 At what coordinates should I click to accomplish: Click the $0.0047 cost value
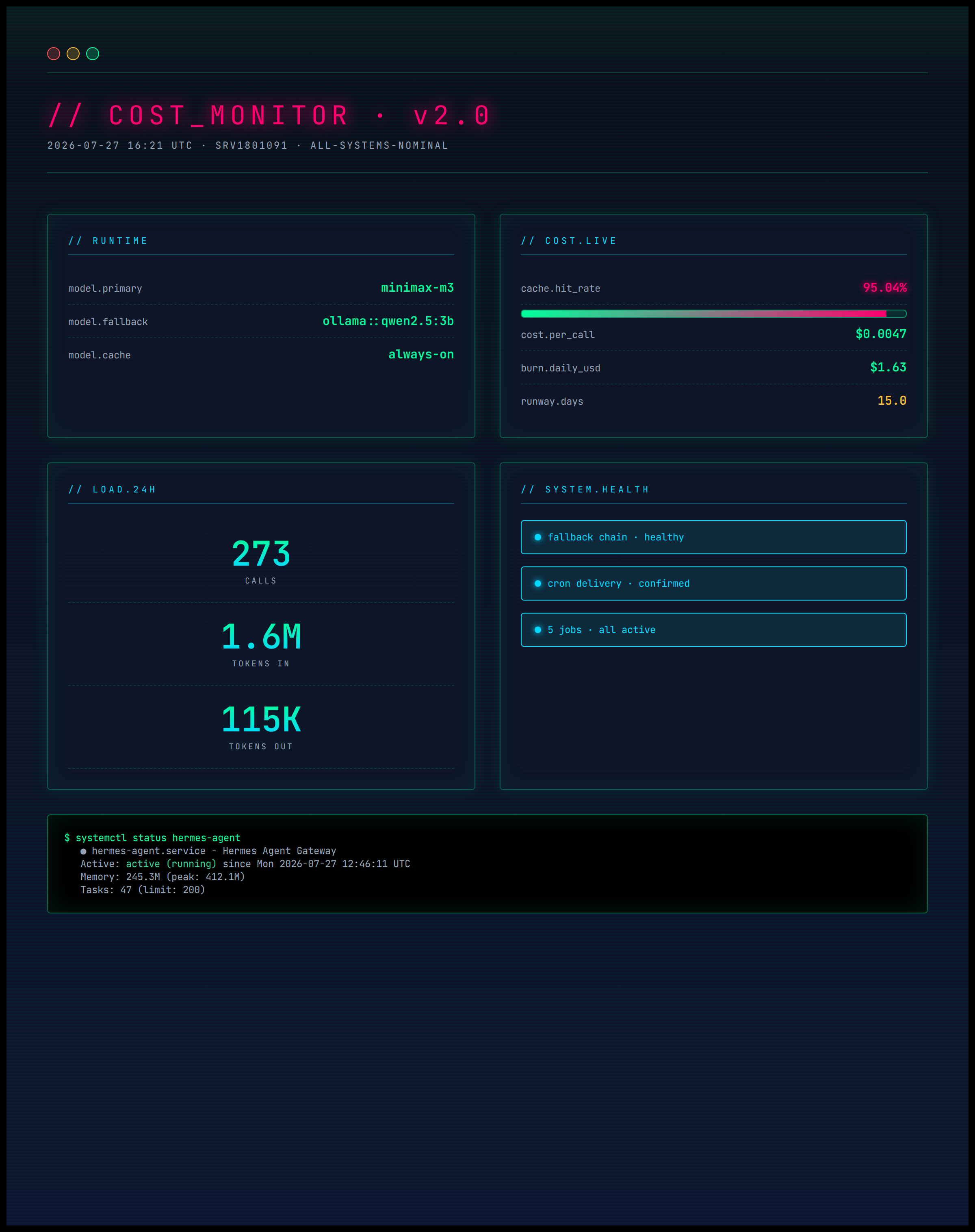tap(881, 334)
